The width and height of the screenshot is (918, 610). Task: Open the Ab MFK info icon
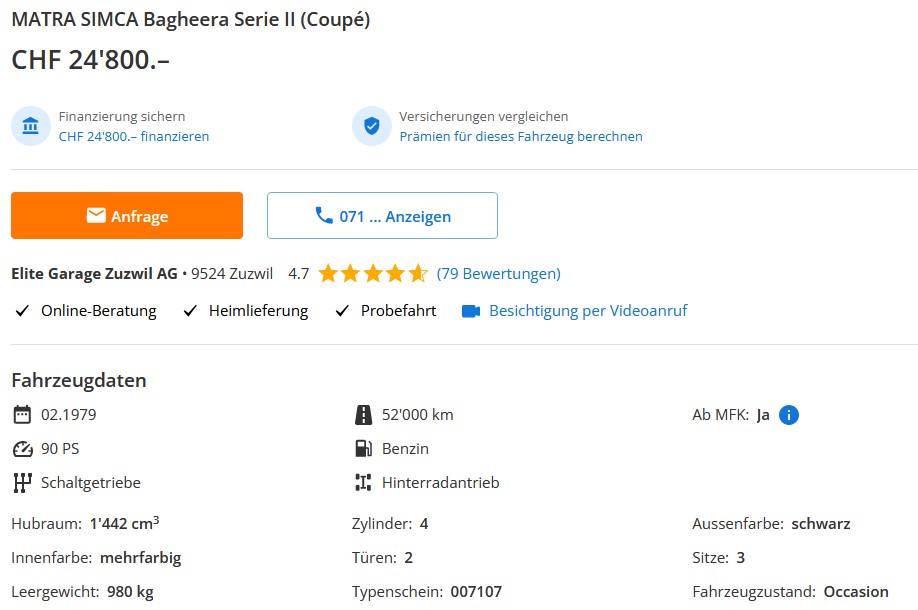(789, 415)
